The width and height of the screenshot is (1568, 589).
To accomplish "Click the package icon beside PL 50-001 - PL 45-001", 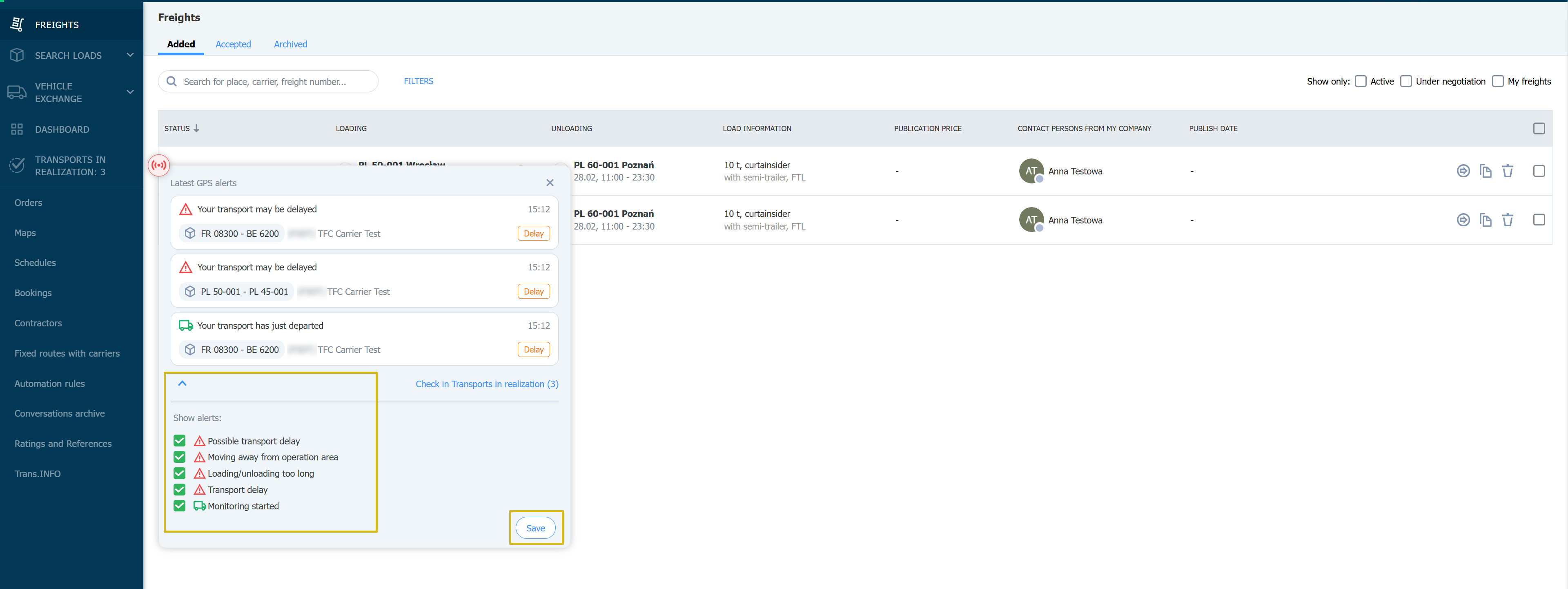I will pyautogui.click(x=190, y=292).
